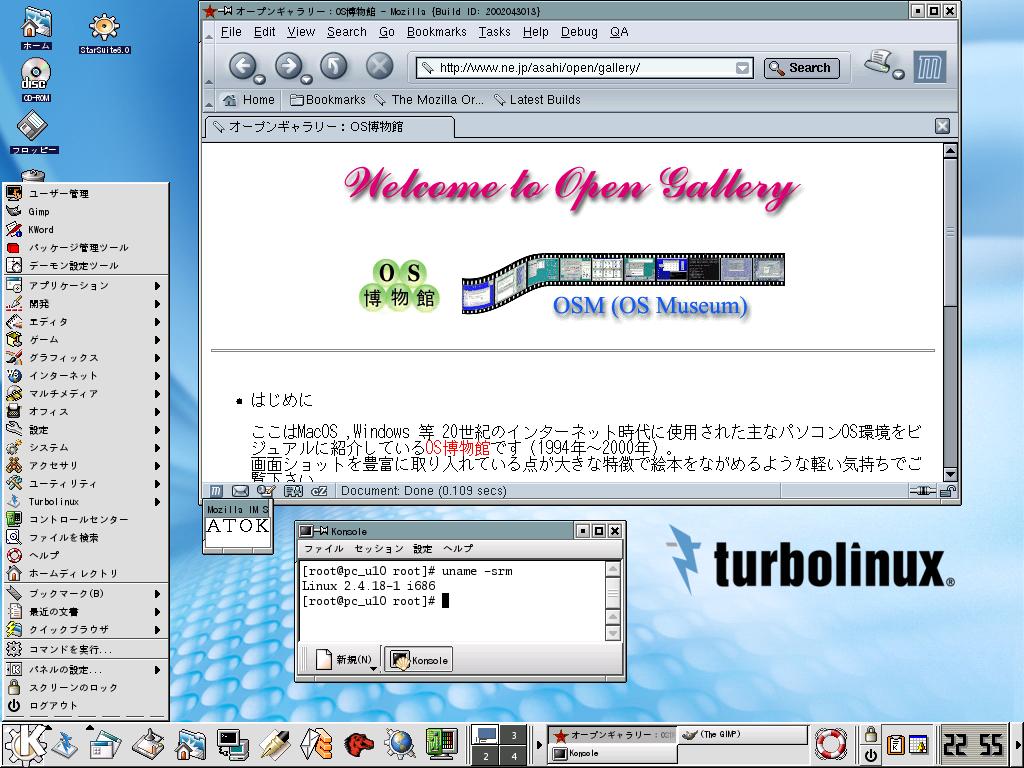Switch to virtual desktop 4
Viewport: 1024px width, 768px height.
514,756
